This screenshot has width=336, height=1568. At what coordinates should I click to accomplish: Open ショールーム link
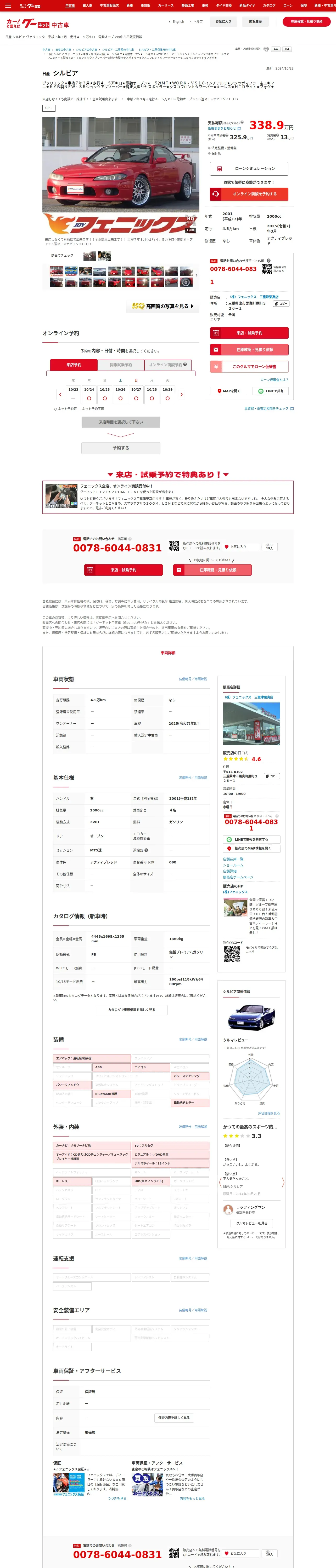(233, 866)
